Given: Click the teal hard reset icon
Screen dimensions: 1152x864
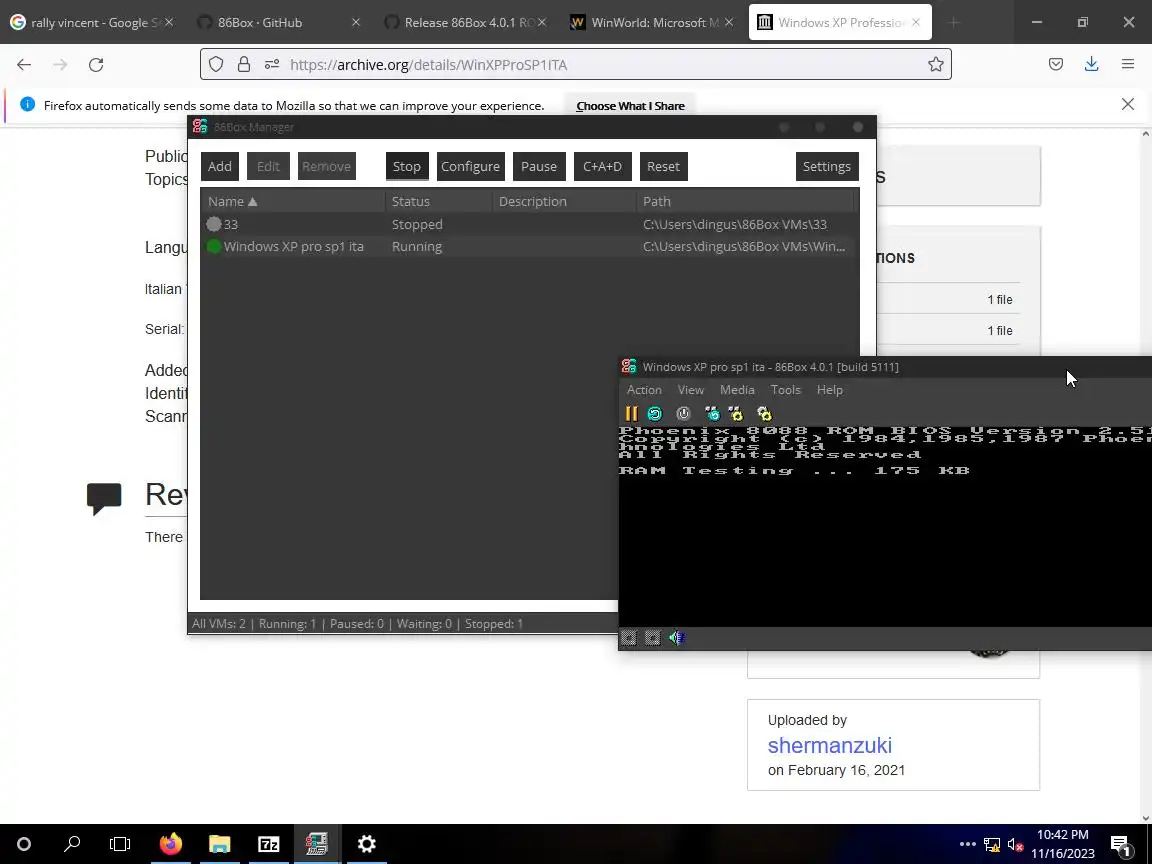Looking at the screenshot, I should (x=655, y=414).
